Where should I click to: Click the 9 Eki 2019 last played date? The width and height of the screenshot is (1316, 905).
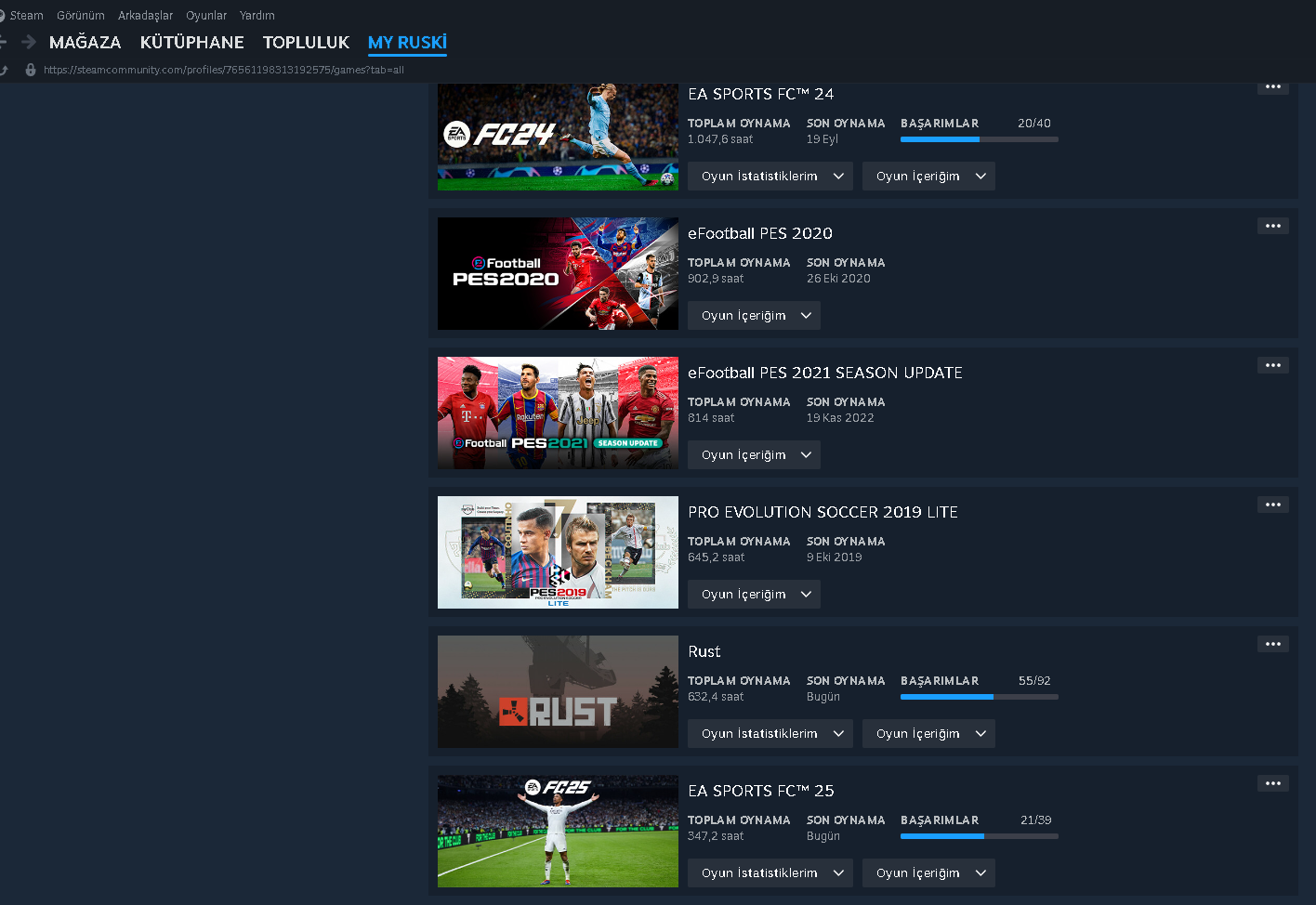click(835, 557)
